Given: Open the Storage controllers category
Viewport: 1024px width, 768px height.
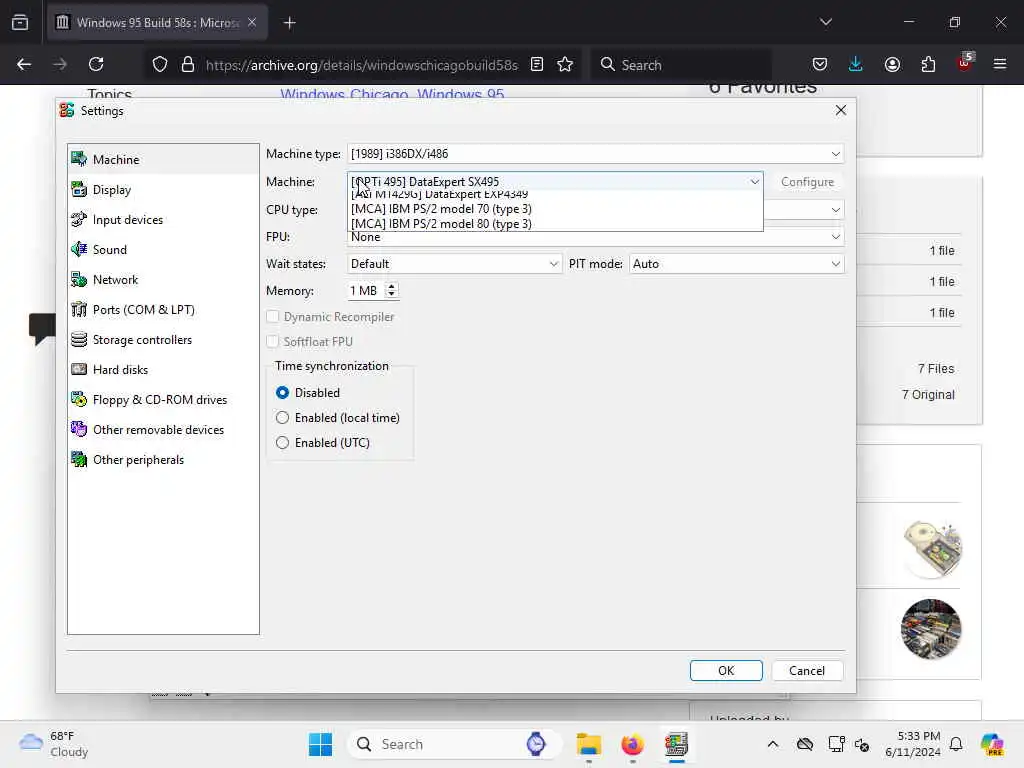Looking at the screenshot, I should click(x=163, y=340).
